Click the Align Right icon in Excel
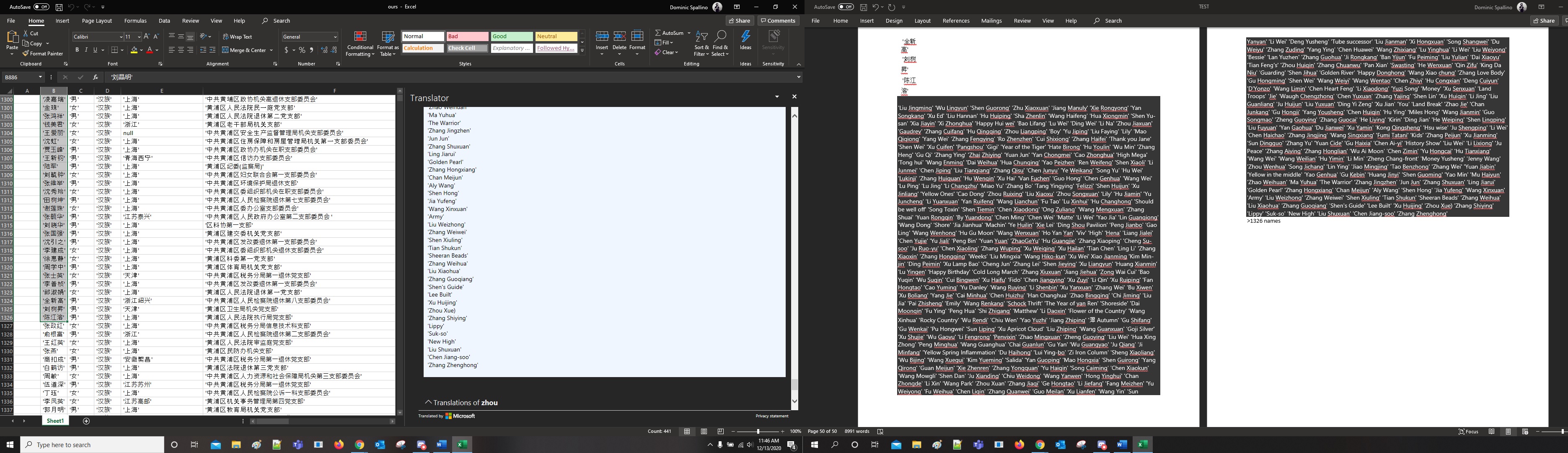The height and width of the screenshot is (453, 1568). point(190,50)
